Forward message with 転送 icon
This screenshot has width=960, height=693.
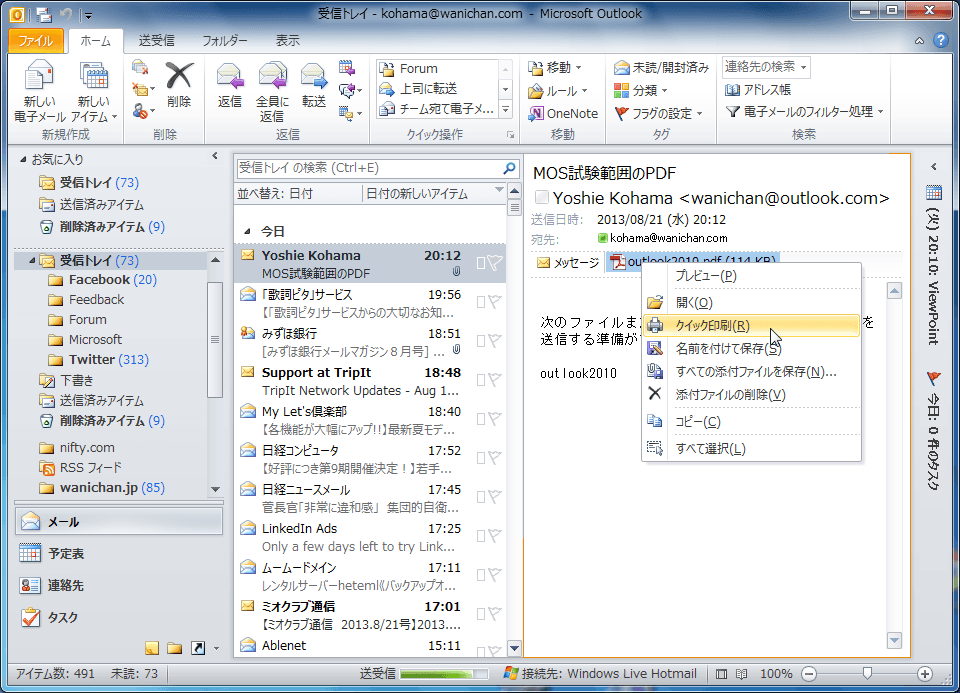click(313, 85)
